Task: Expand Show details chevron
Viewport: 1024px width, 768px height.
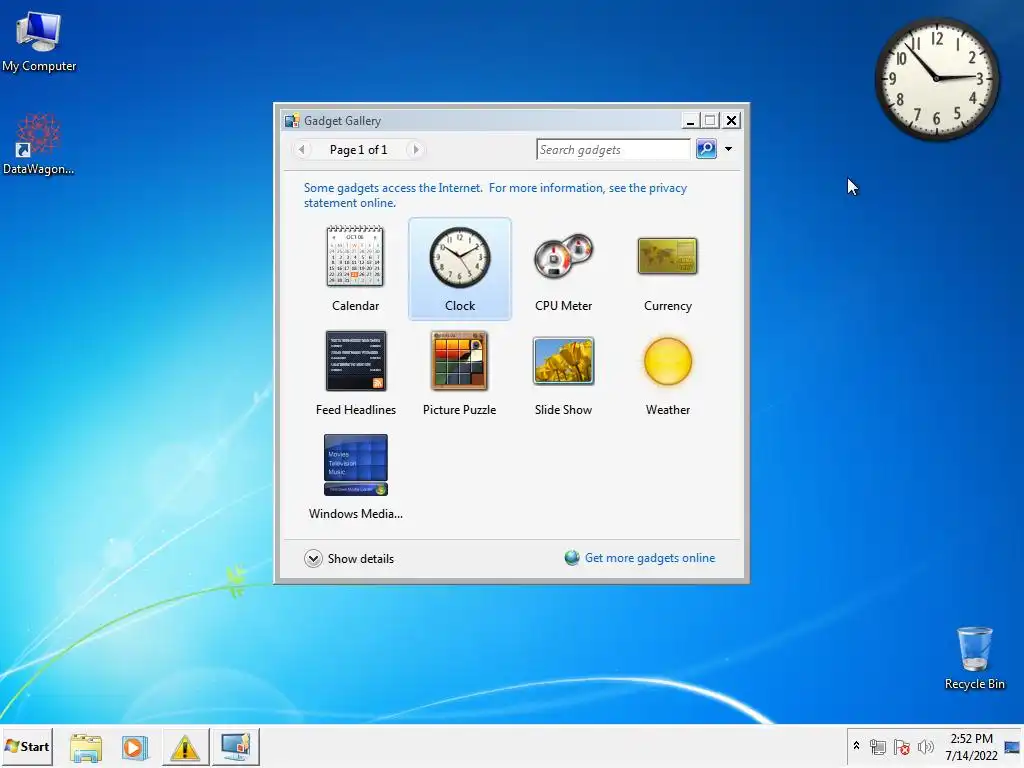Action: (313, 558)
